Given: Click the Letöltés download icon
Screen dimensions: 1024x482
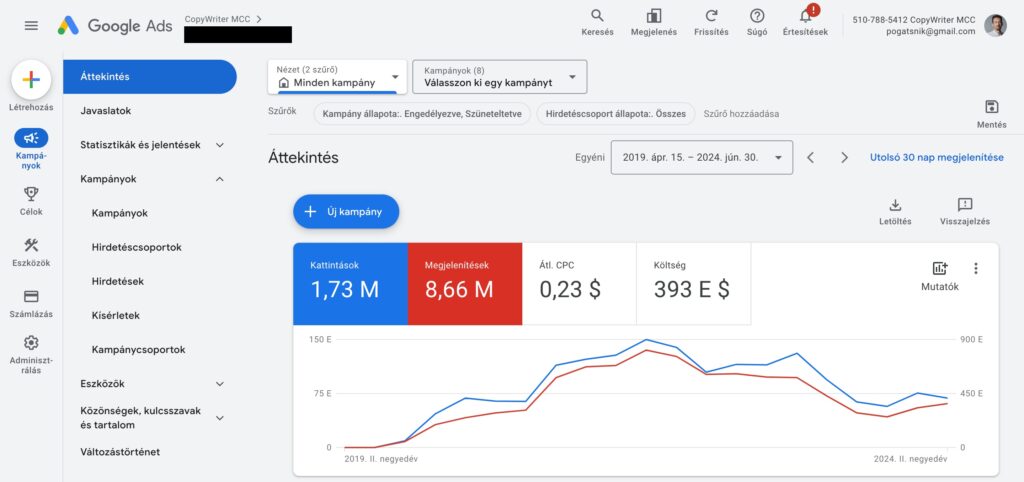Looking at the screenshot, I should pyautogui.click(x=895, y=205).
